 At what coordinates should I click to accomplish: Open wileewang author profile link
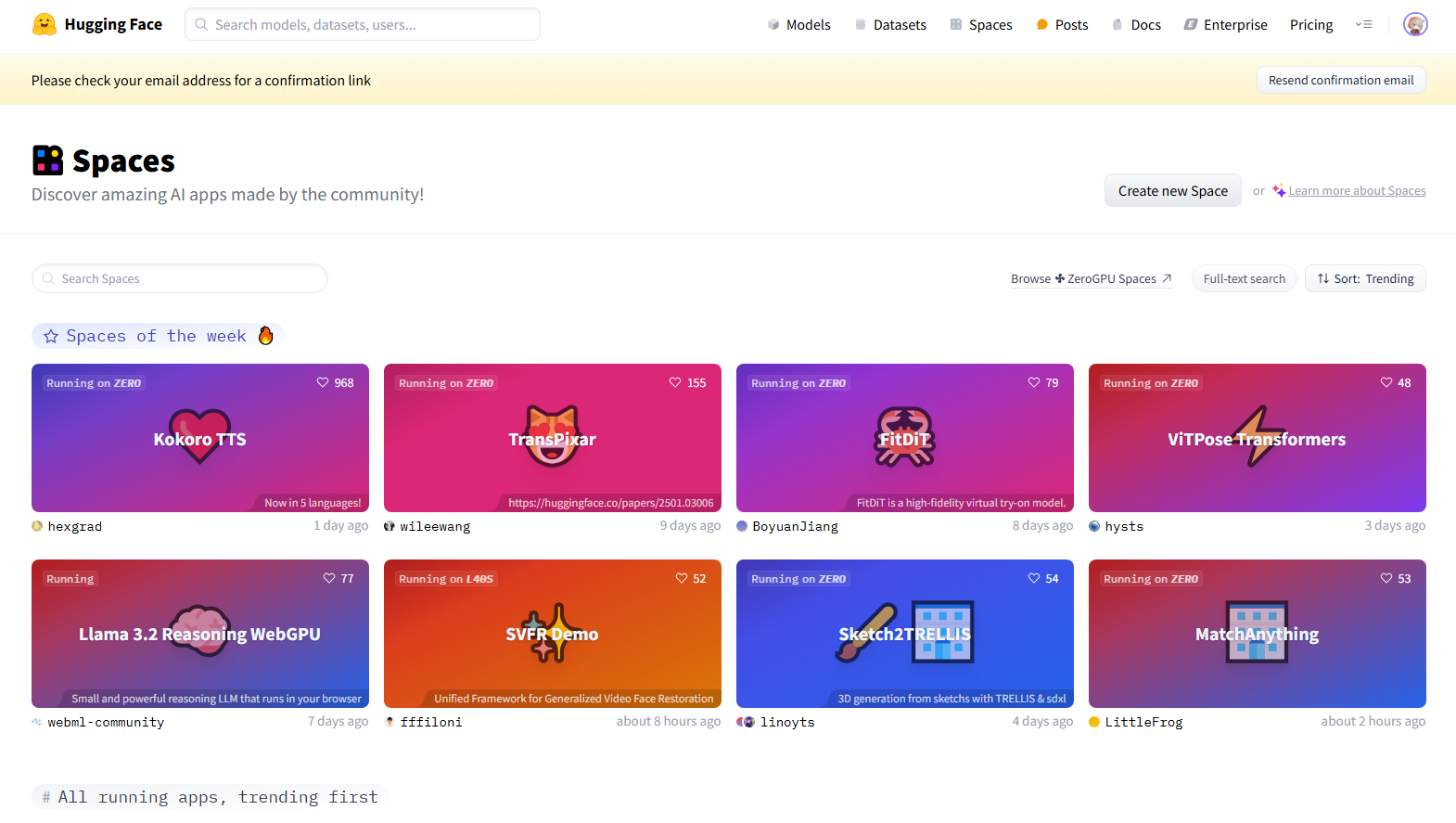pyautogui.click(x=435, y=526)
